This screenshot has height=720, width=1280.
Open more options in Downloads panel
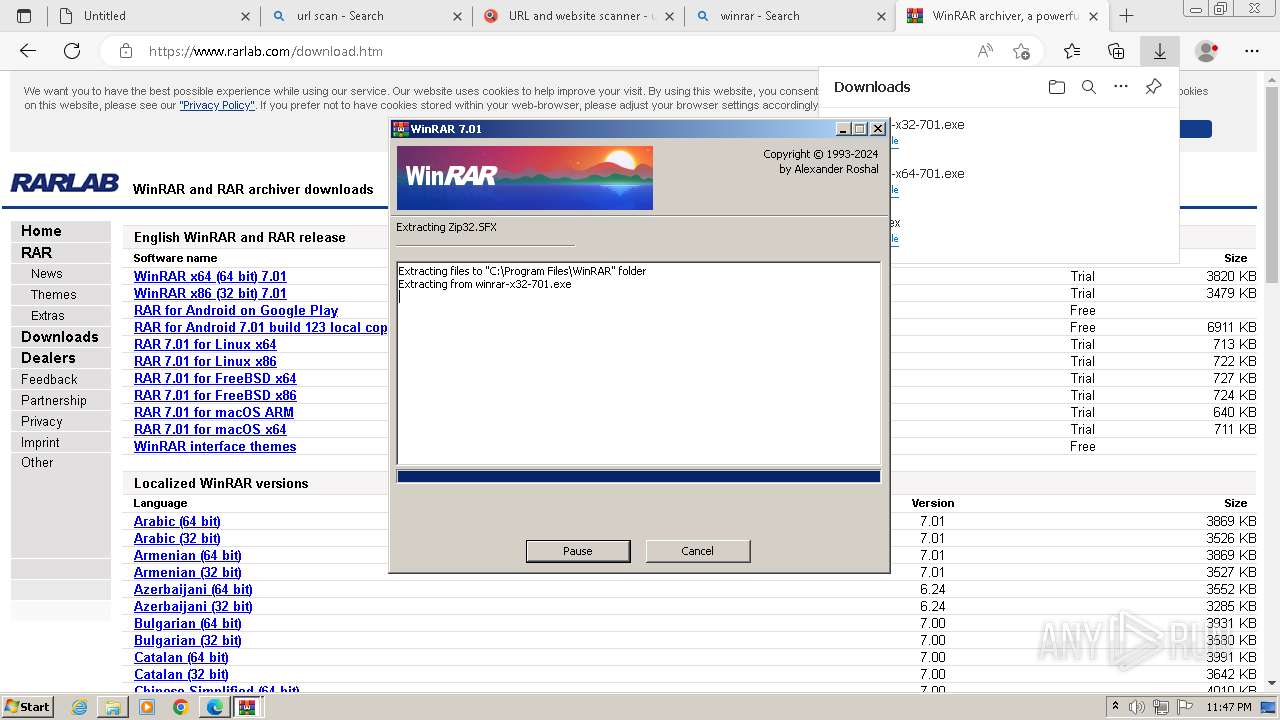(1121, 87)
